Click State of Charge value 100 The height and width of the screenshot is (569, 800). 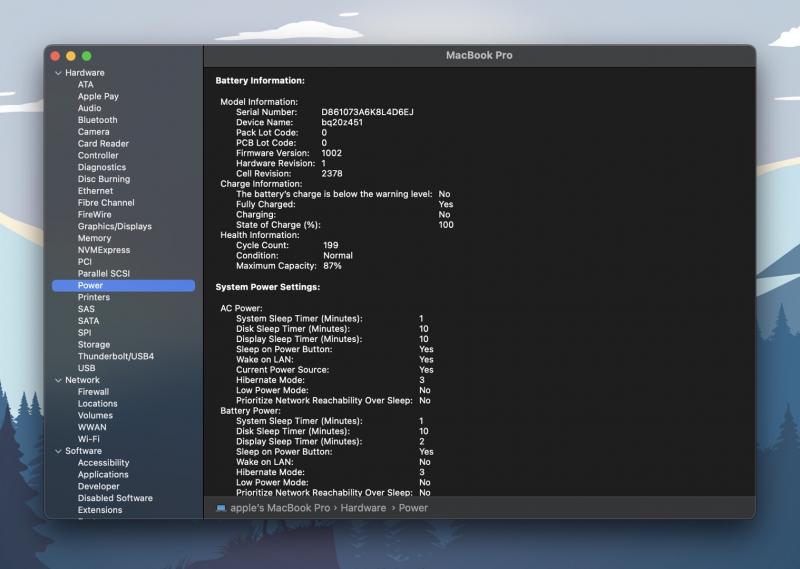pyautogui.click(x=446, y=225)
